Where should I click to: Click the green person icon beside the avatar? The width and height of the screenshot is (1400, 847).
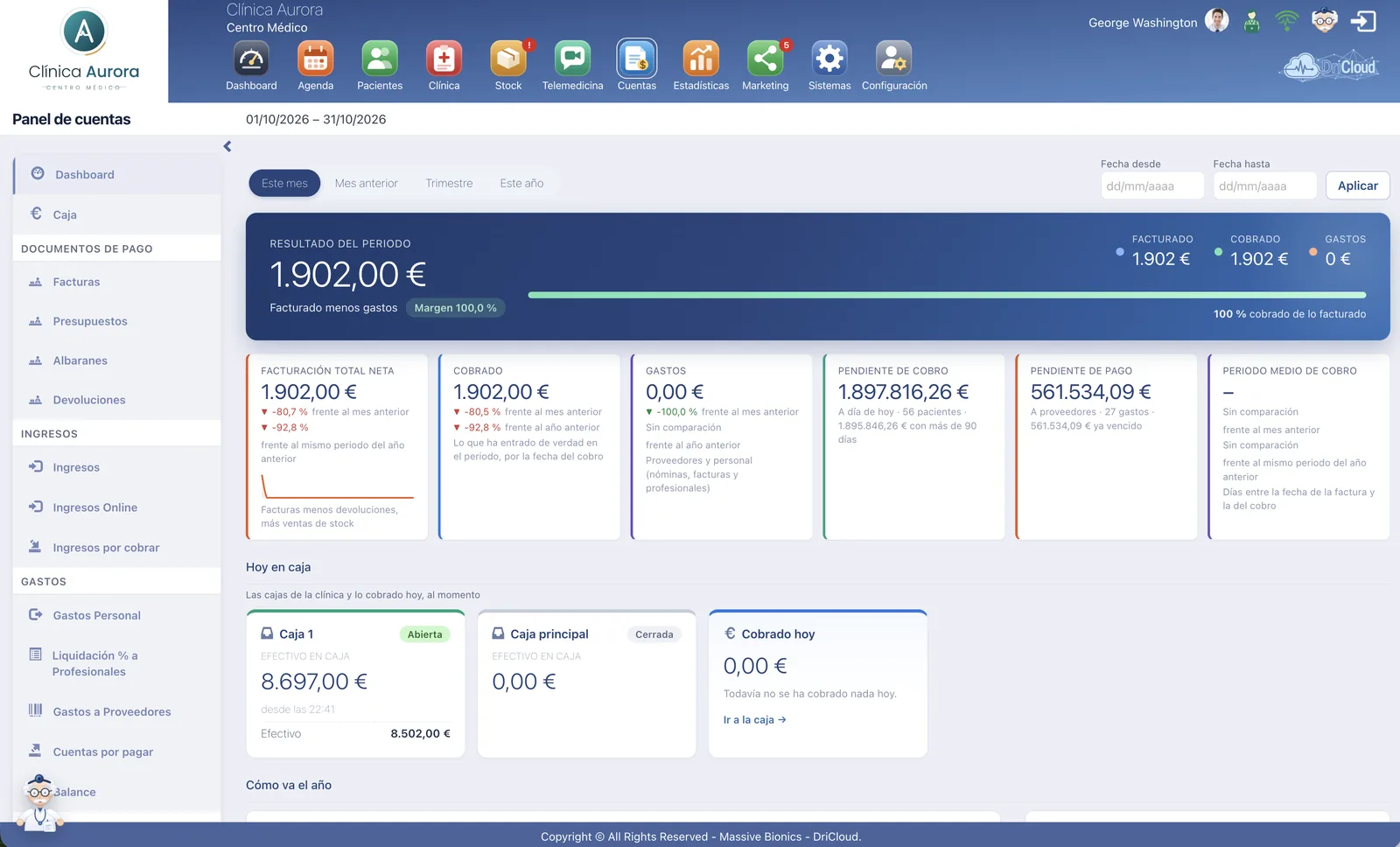point(1252,21)
